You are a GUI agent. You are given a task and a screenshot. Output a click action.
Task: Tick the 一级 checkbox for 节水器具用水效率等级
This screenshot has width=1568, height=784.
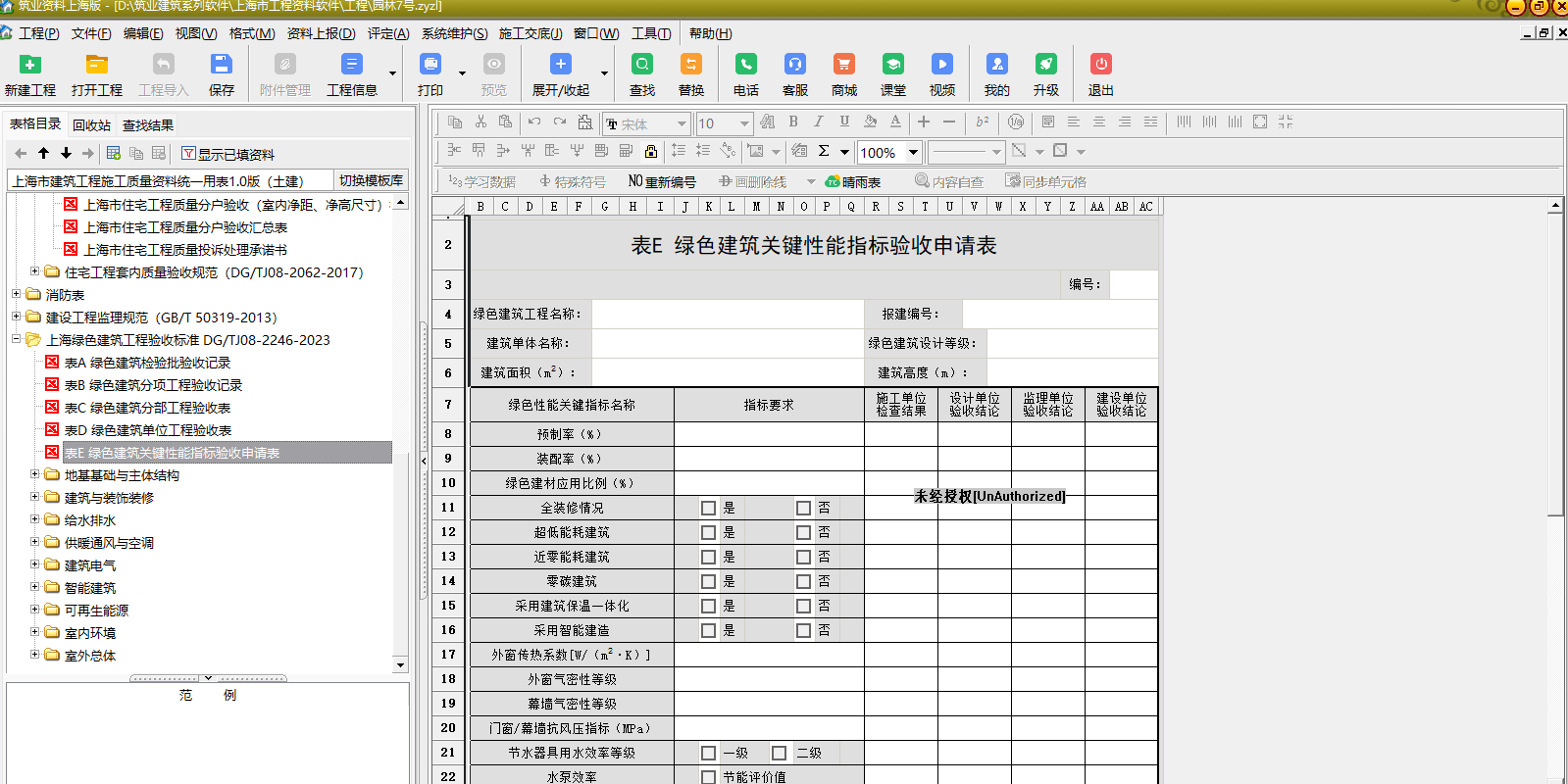coord(708,753)
